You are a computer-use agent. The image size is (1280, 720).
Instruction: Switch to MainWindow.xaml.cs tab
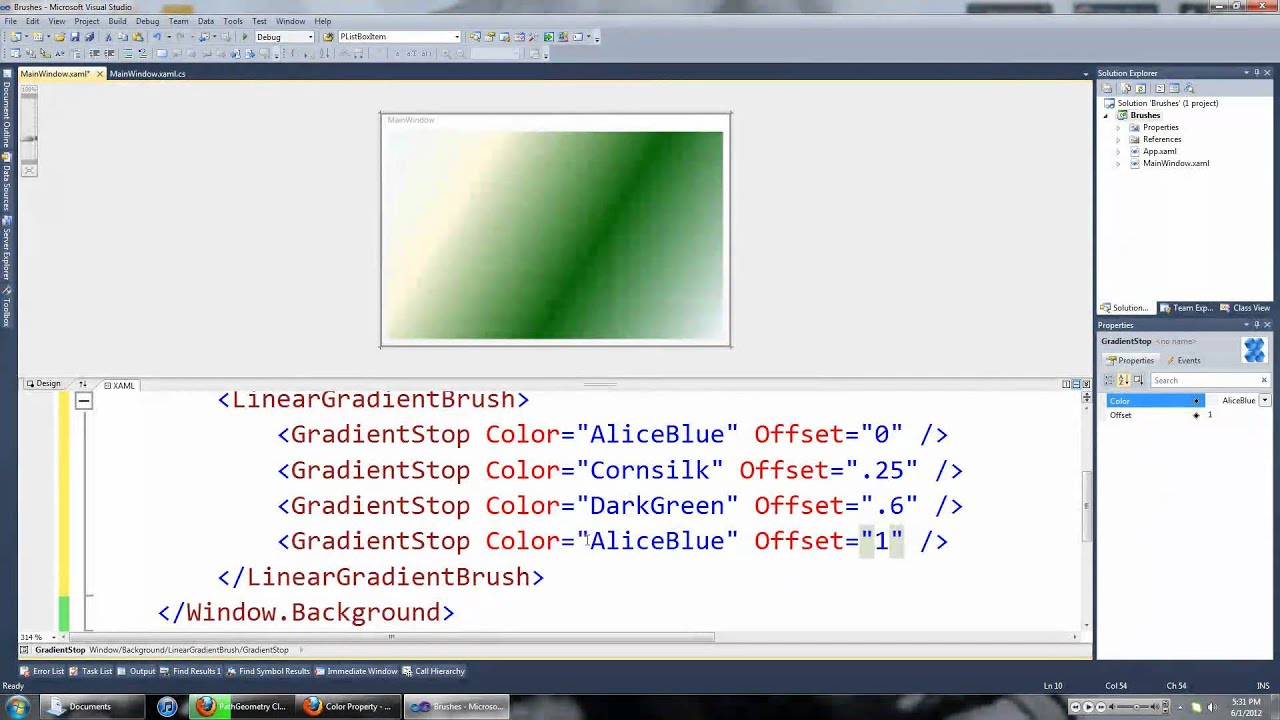point(147,74)
